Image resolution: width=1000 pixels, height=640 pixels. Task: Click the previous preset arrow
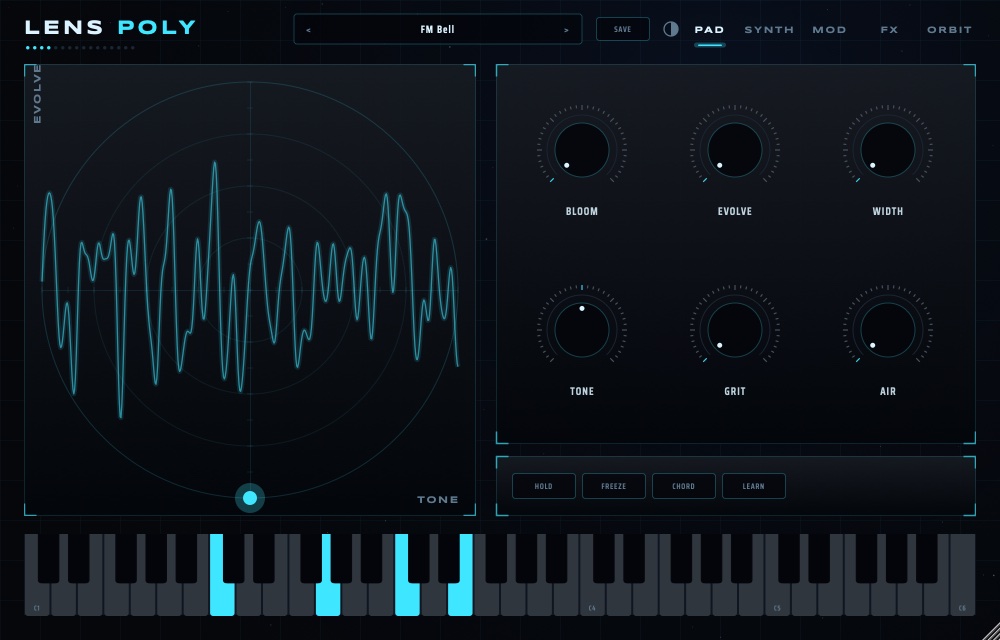309,30
